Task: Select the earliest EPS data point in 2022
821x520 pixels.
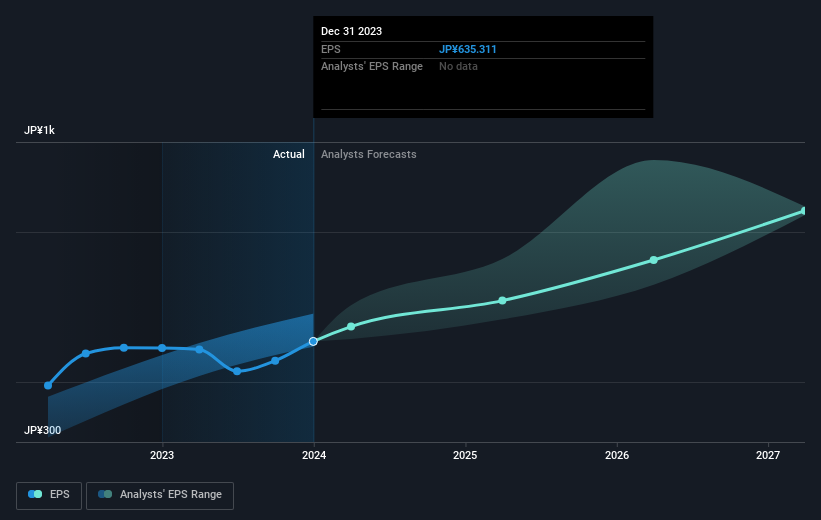Action: coord(48,385)
